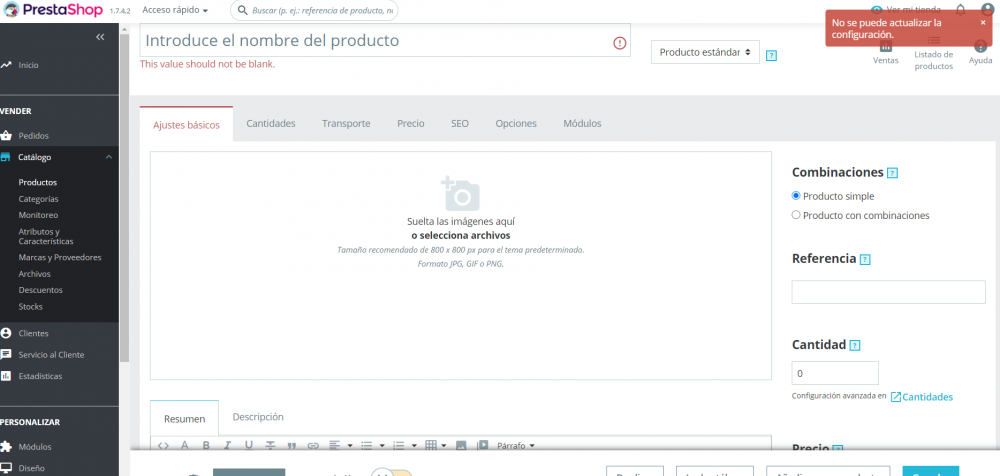This screenshot has height=476, width=1000.
Task: Click the search magnifier icon
Action: tap(242, 10)
